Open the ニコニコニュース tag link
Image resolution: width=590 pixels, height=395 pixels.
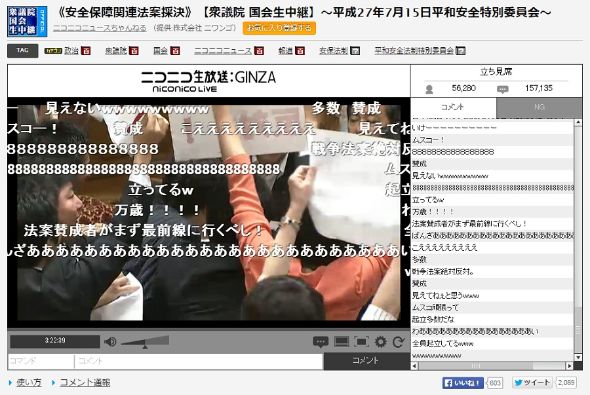click(223, 50)
